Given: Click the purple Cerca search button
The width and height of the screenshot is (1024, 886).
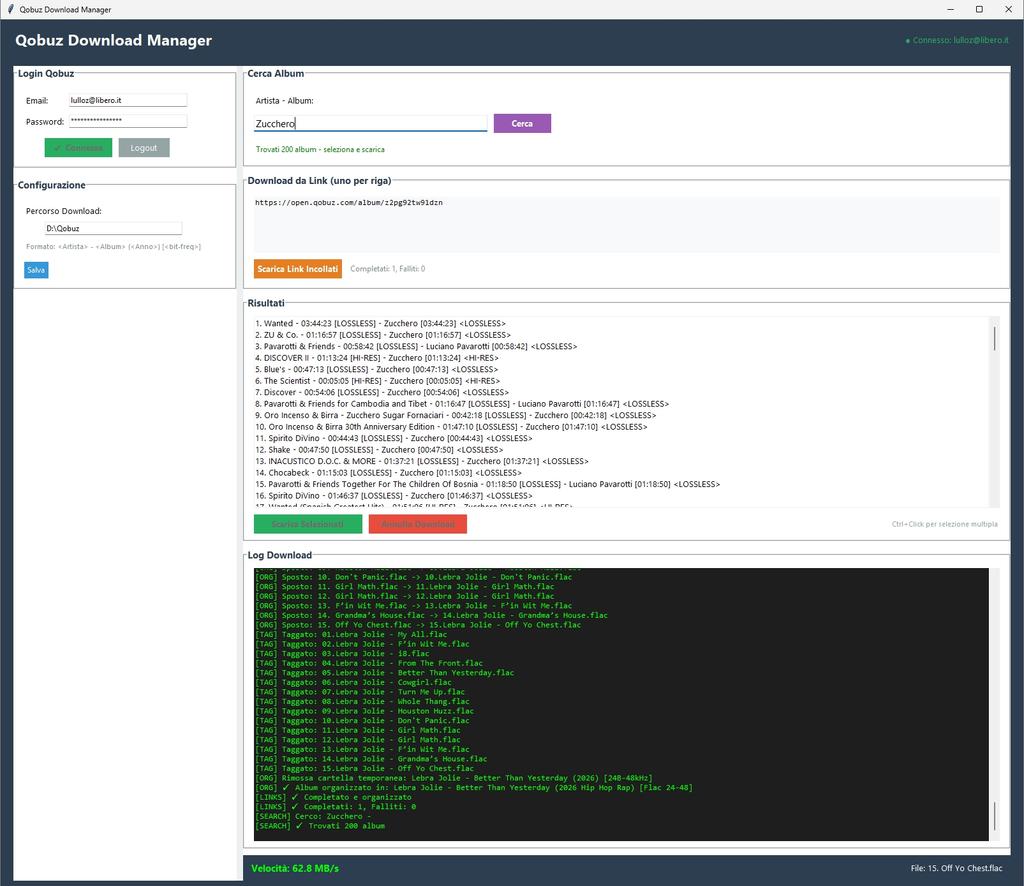Looking at the screenshot, I should coord(522,123).
